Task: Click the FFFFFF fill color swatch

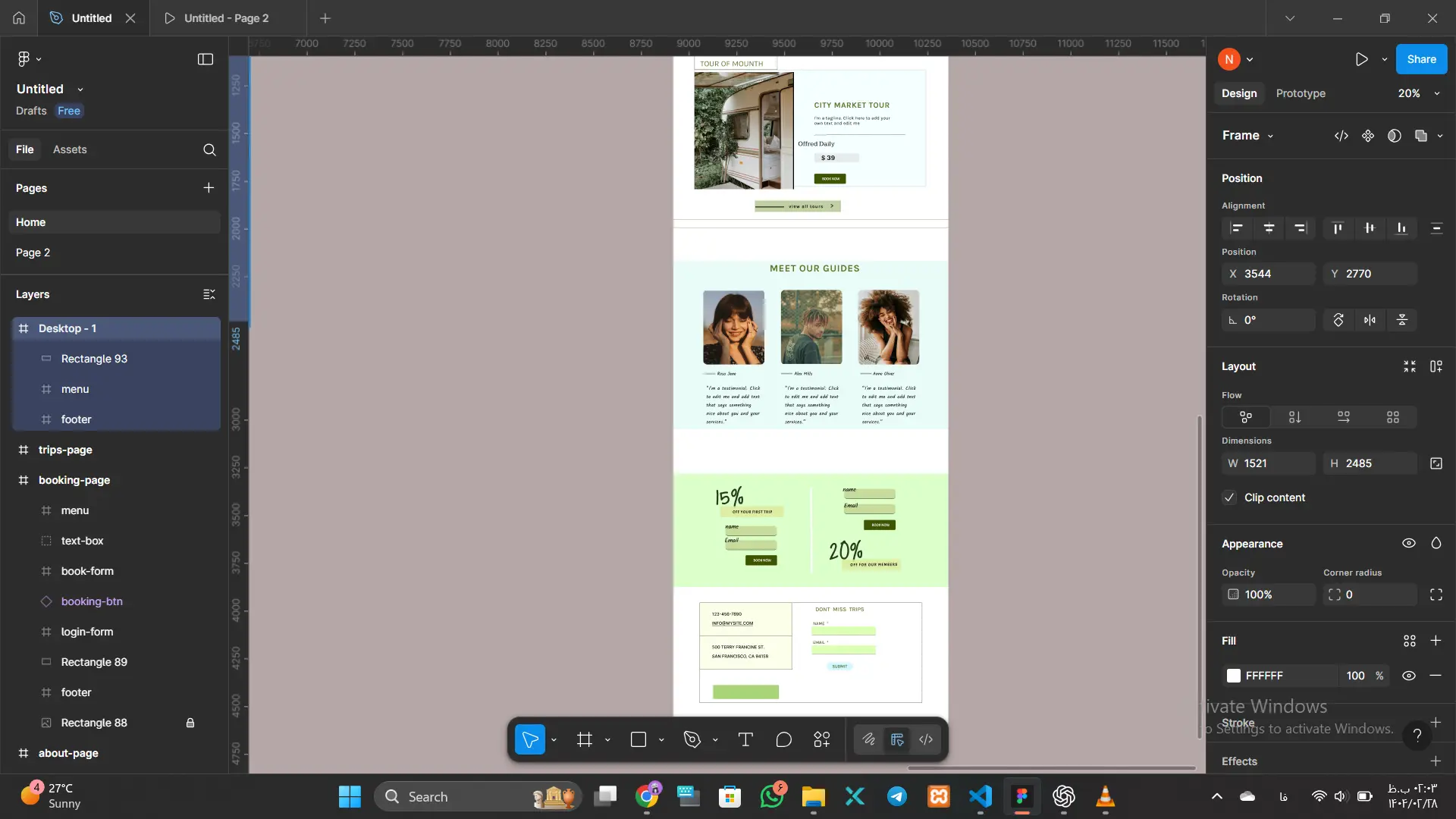Action: [1234, 676]
